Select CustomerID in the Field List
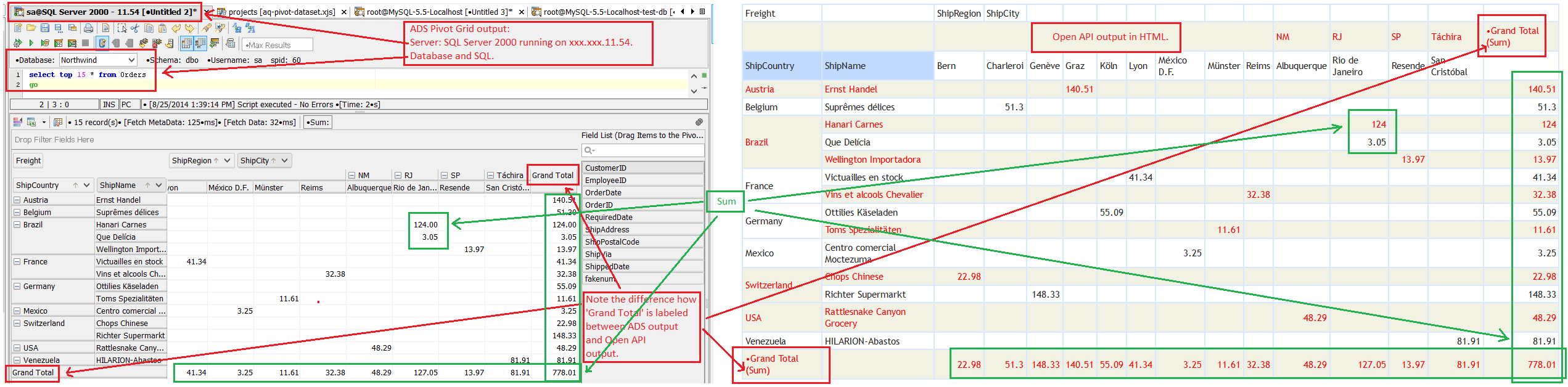Screen dimensions: 1568x387 click(x=643, y=168)
